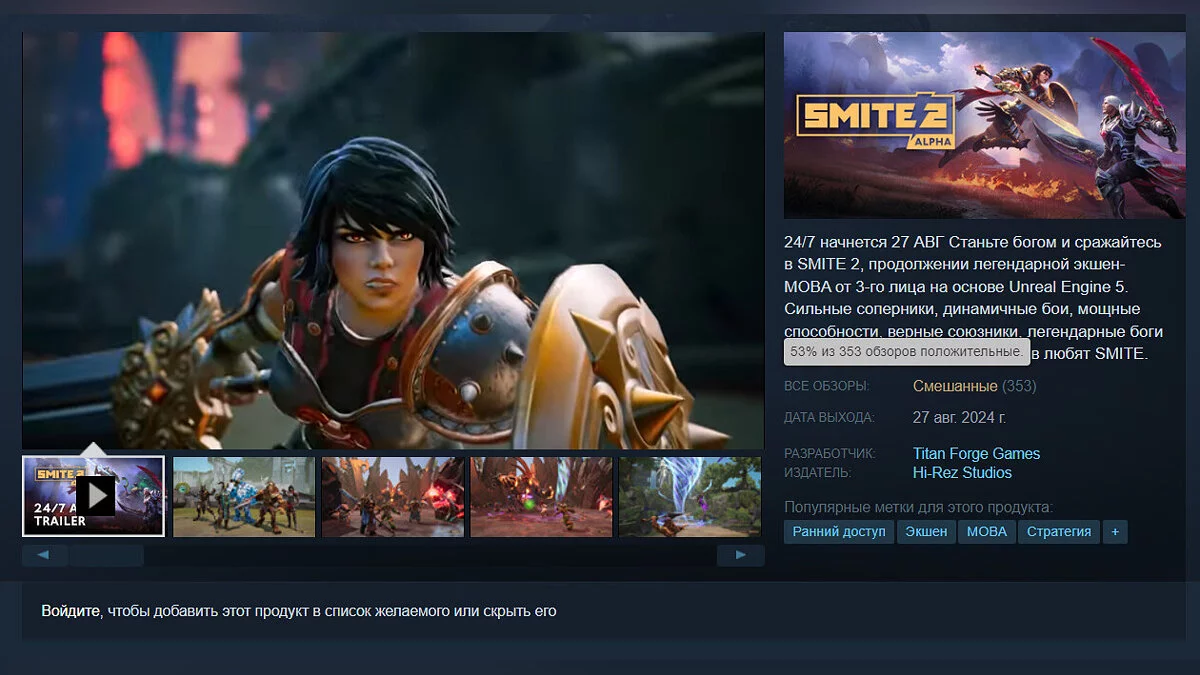This screenshot has width=1200, height=675.
Task: Open the SMITE 2 Alpha header image
Action: [x=984, y=125]
